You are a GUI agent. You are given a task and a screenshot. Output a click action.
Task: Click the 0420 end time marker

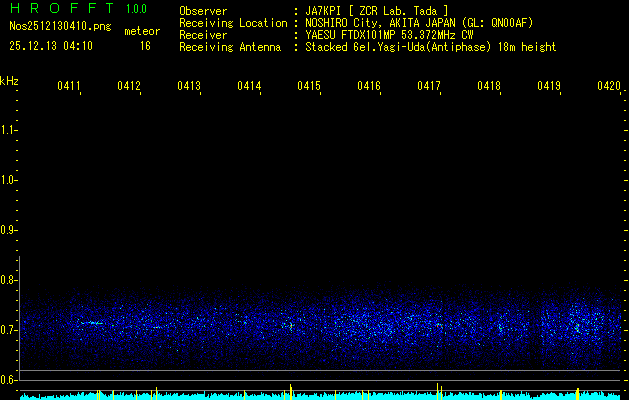(608, 87)
